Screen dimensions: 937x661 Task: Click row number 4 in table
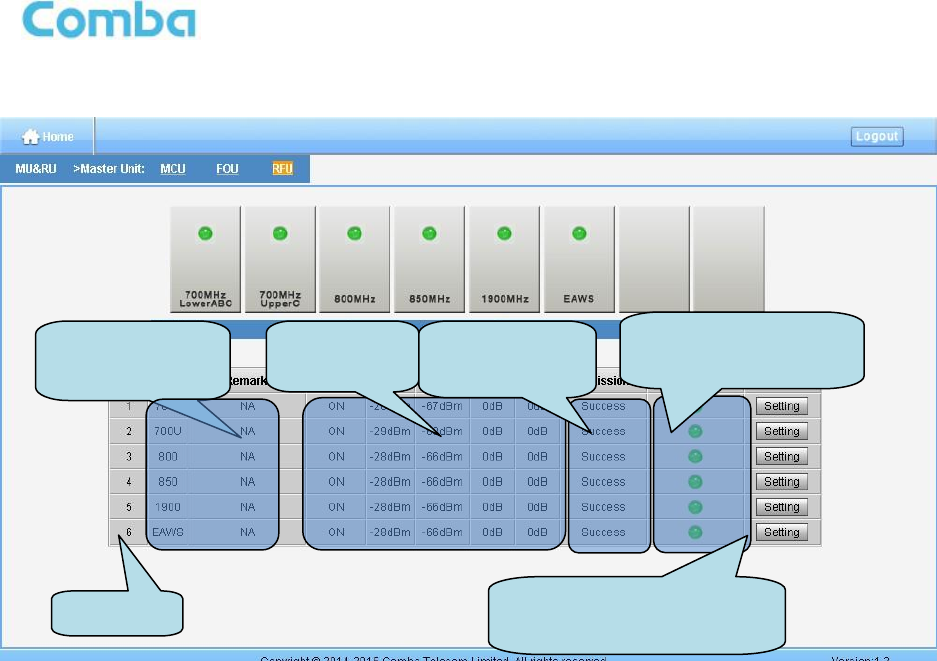128,482
